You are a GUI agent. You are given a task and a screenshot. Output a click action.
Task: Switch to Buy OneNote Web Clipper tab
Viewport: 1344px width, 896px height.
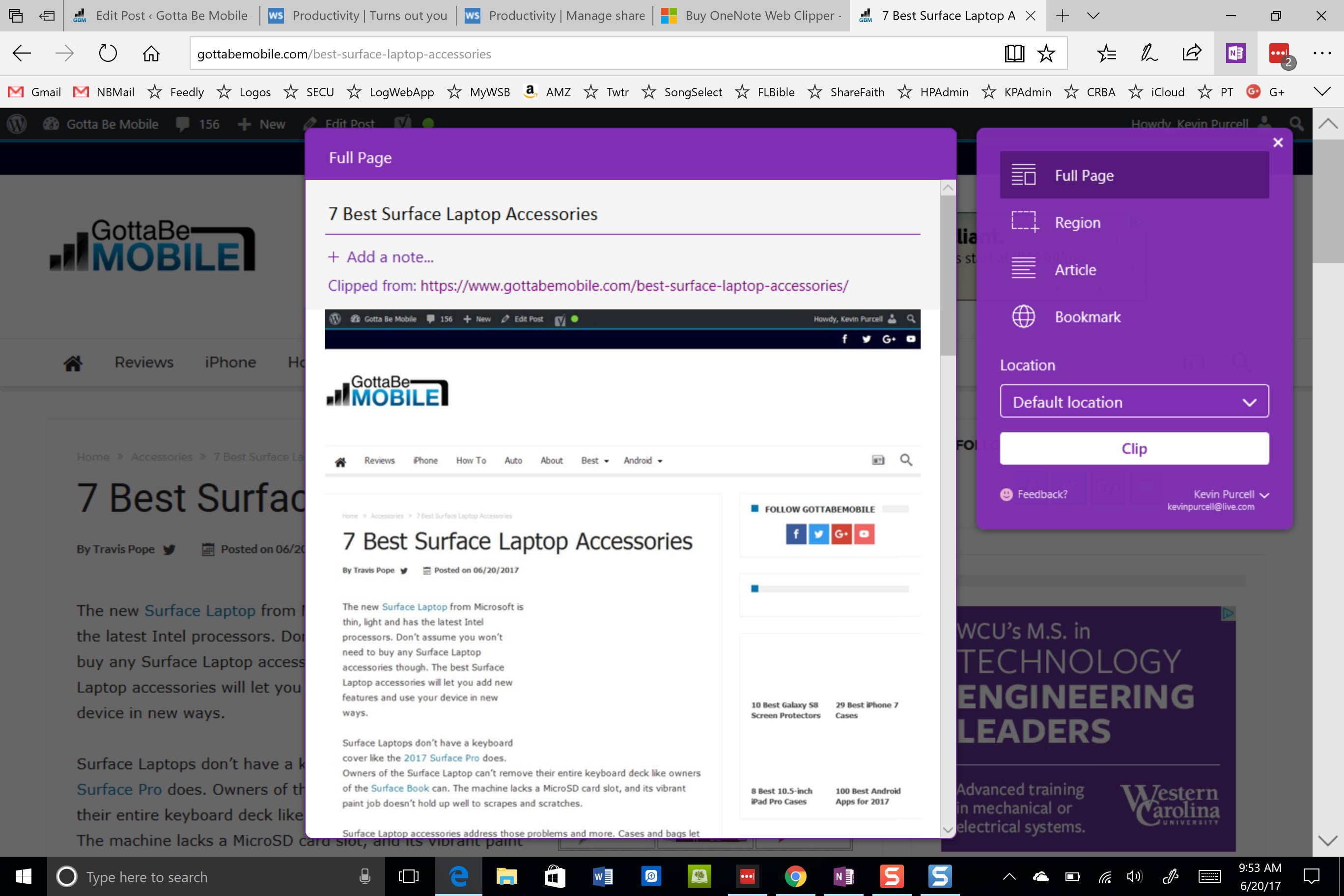(752, 15)
